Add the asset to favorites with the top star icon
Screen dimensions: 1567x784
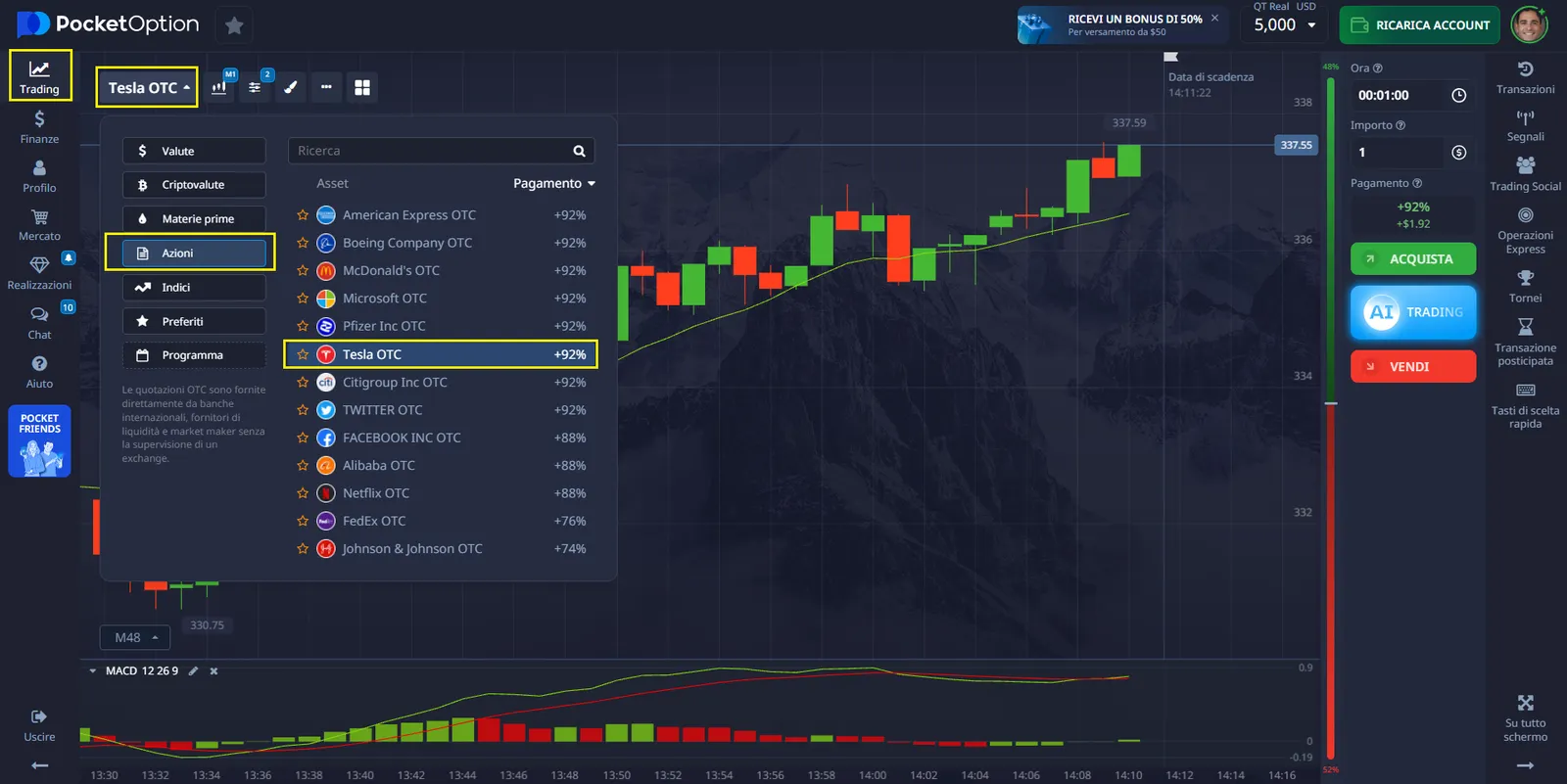tap(234, 25)
